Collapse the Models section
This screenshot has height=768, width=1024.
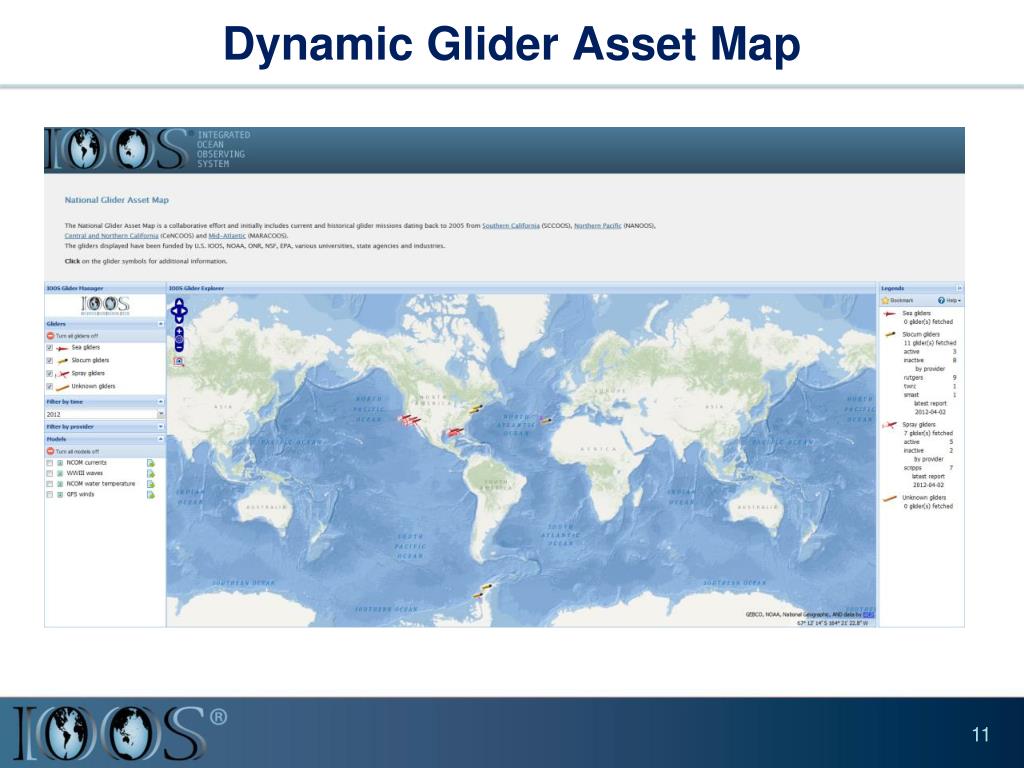(161, 439)
